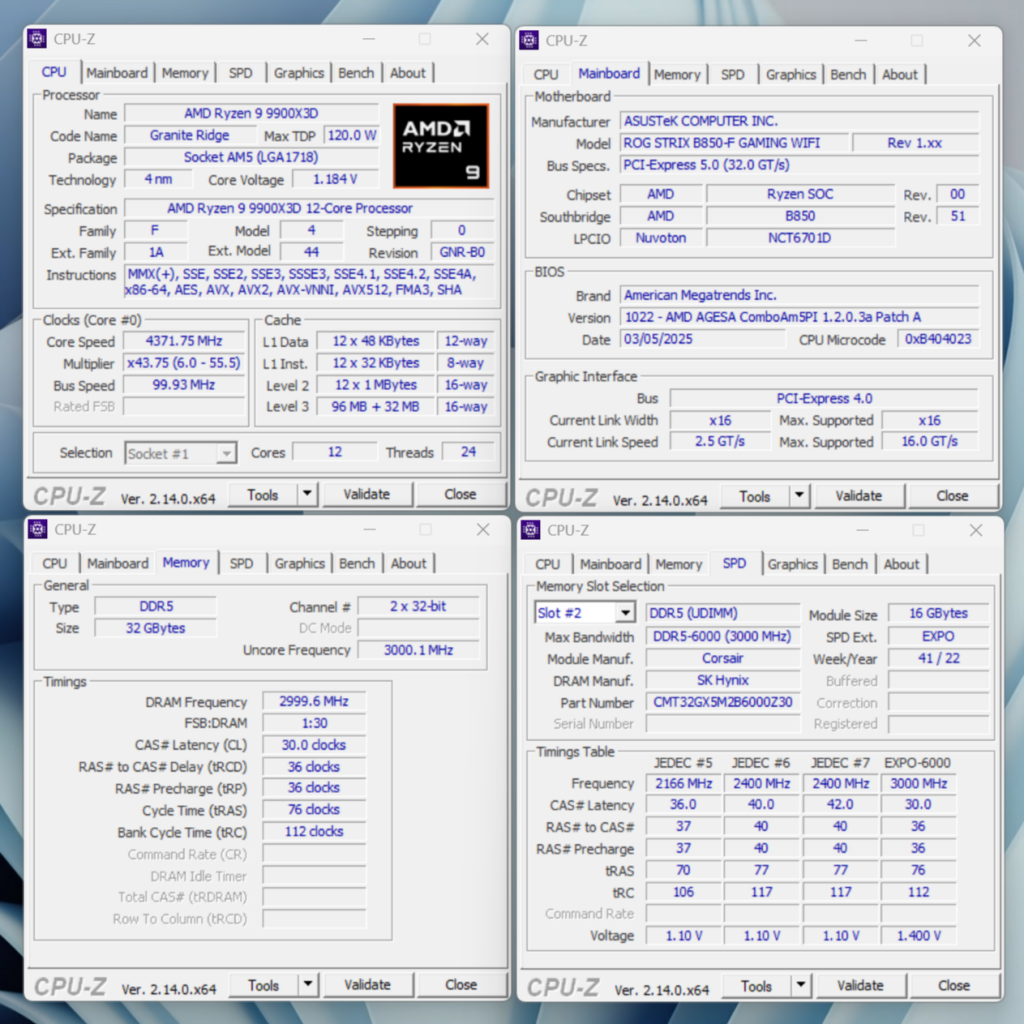Image resolution: width=1024 pixels, height=1024 pixels.
Task: Click the DRAM Frequency value 2999.6 MHz
Action: (x=314, y=701)
